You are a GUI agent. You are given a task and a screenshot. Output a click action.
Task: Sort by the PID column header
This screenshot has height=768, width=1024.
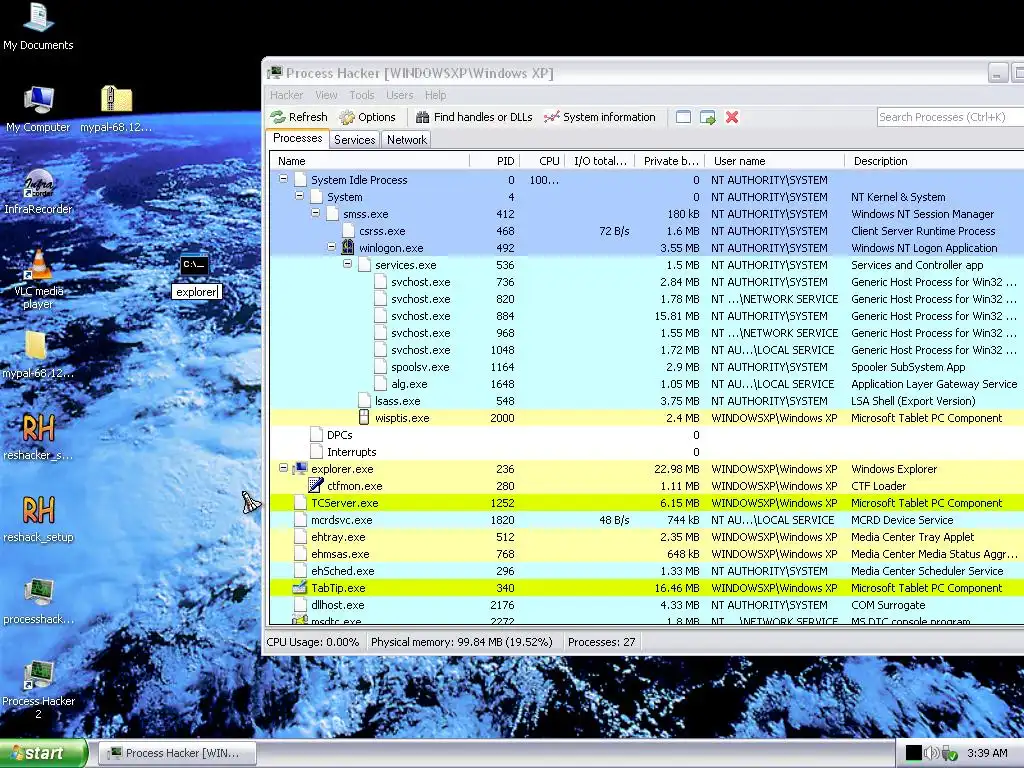[x=494, y=161]
